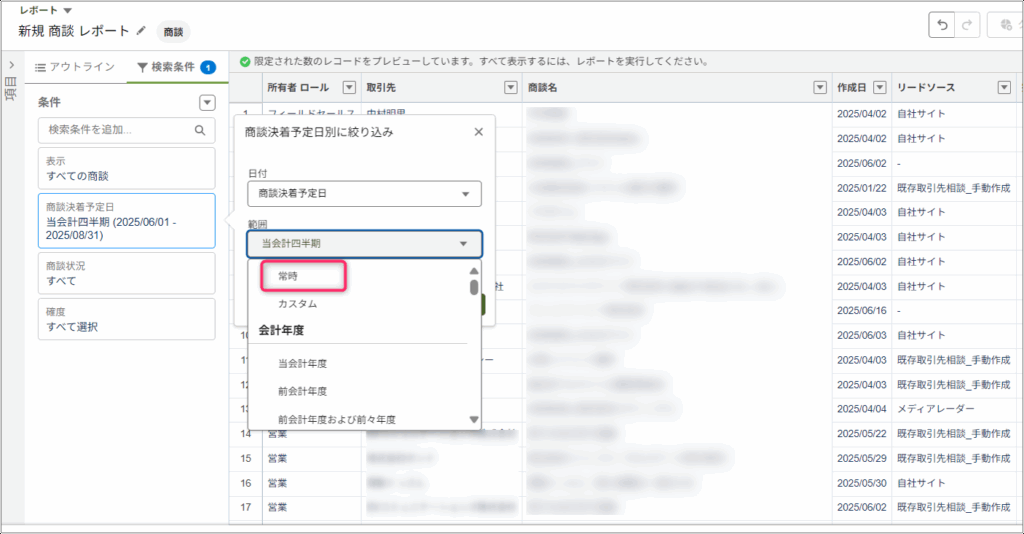Click the magnifier icon in filter search
The image size is (1024, 534).
pyautogui.click(x=200, y=130)
